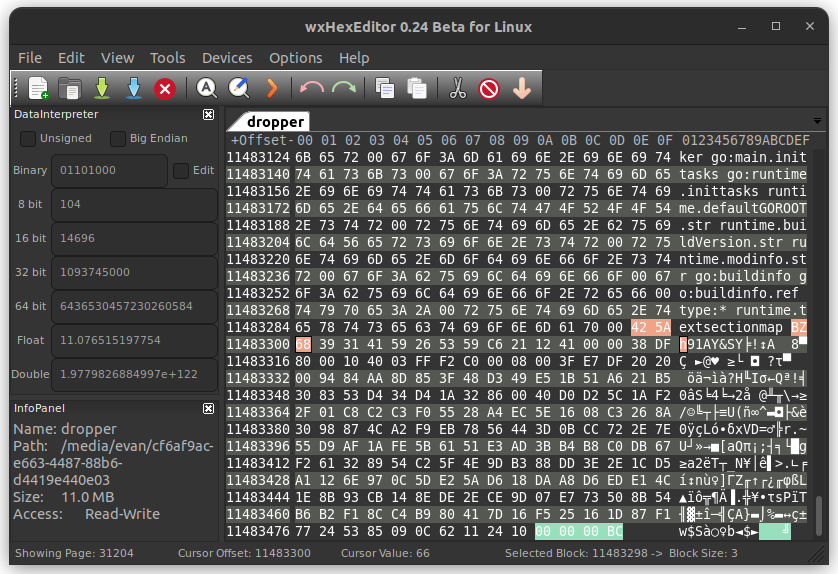Click the Float value field
838x574 pixels.
pos(134,340)
